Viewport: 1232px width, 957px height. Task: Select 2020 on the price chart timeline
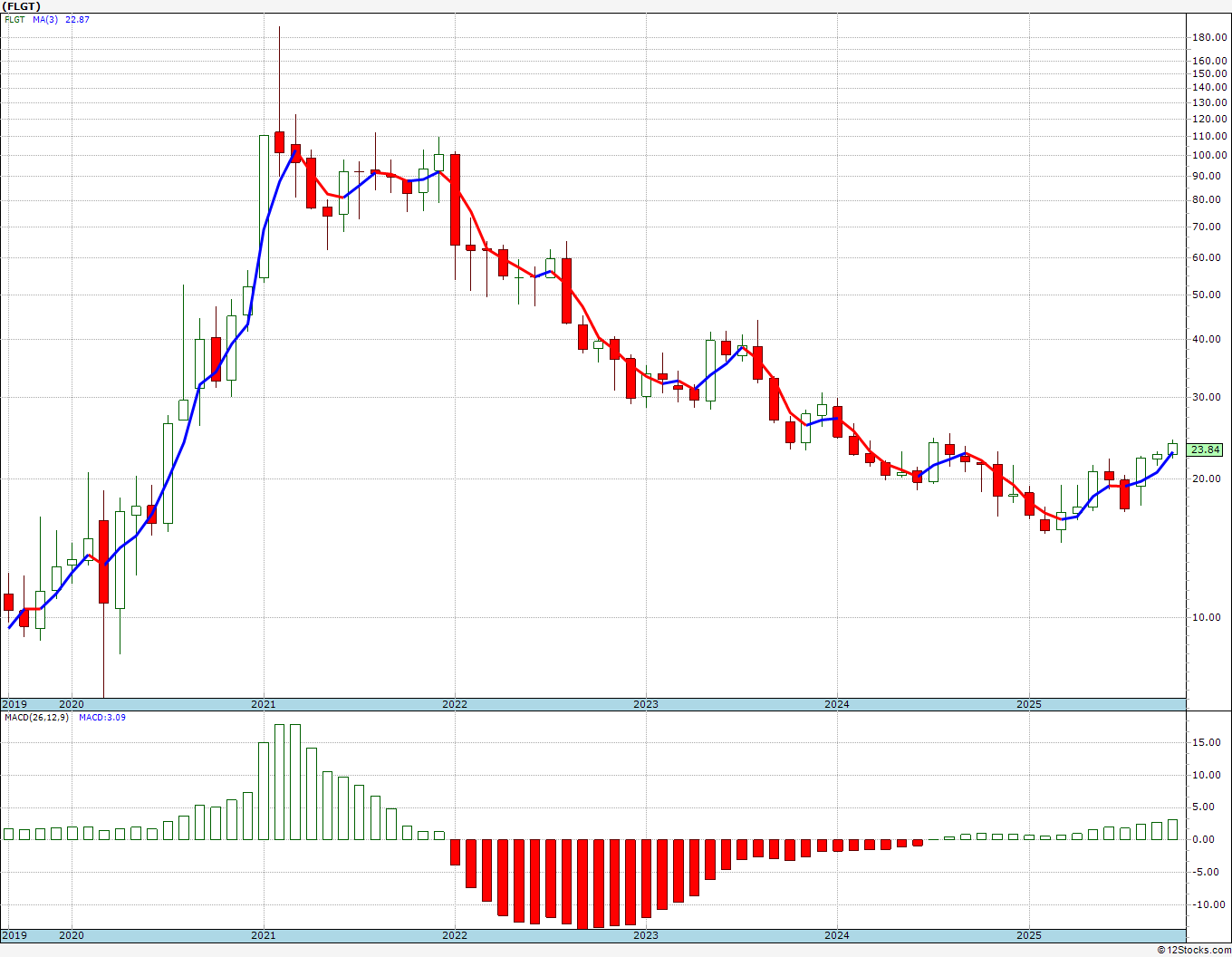tap(71, 704)
